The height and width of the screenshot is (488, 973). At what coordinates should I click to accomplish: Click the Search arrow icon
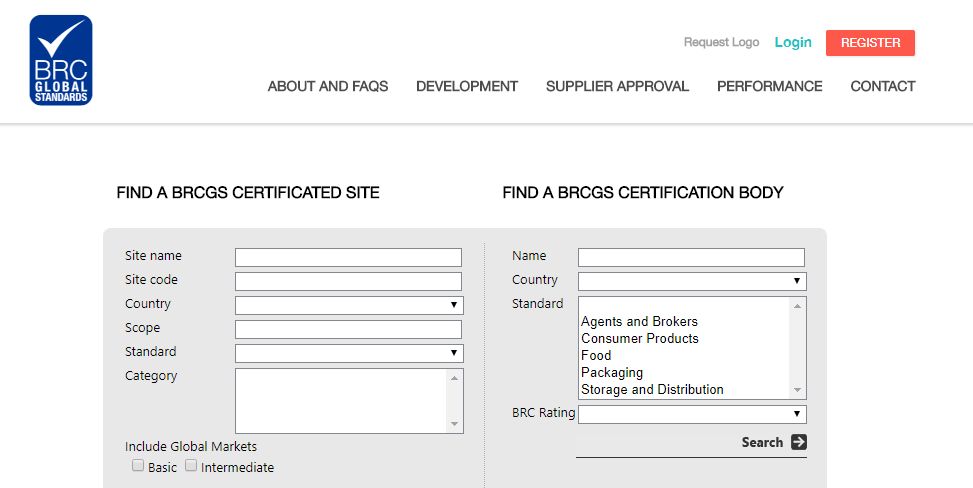[799, 442]
